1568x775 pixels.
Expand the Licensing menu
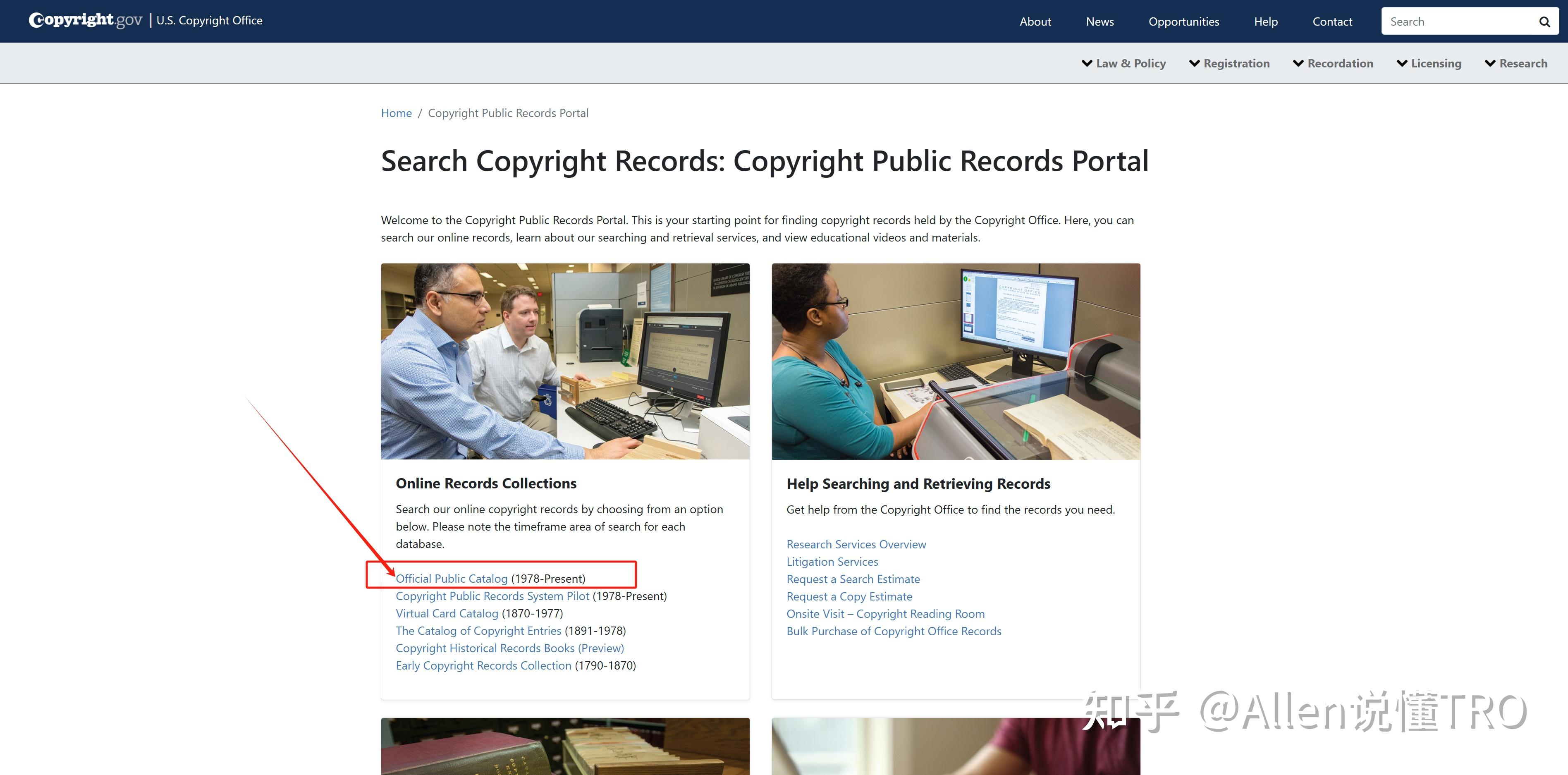click(x=1429, y=63)
